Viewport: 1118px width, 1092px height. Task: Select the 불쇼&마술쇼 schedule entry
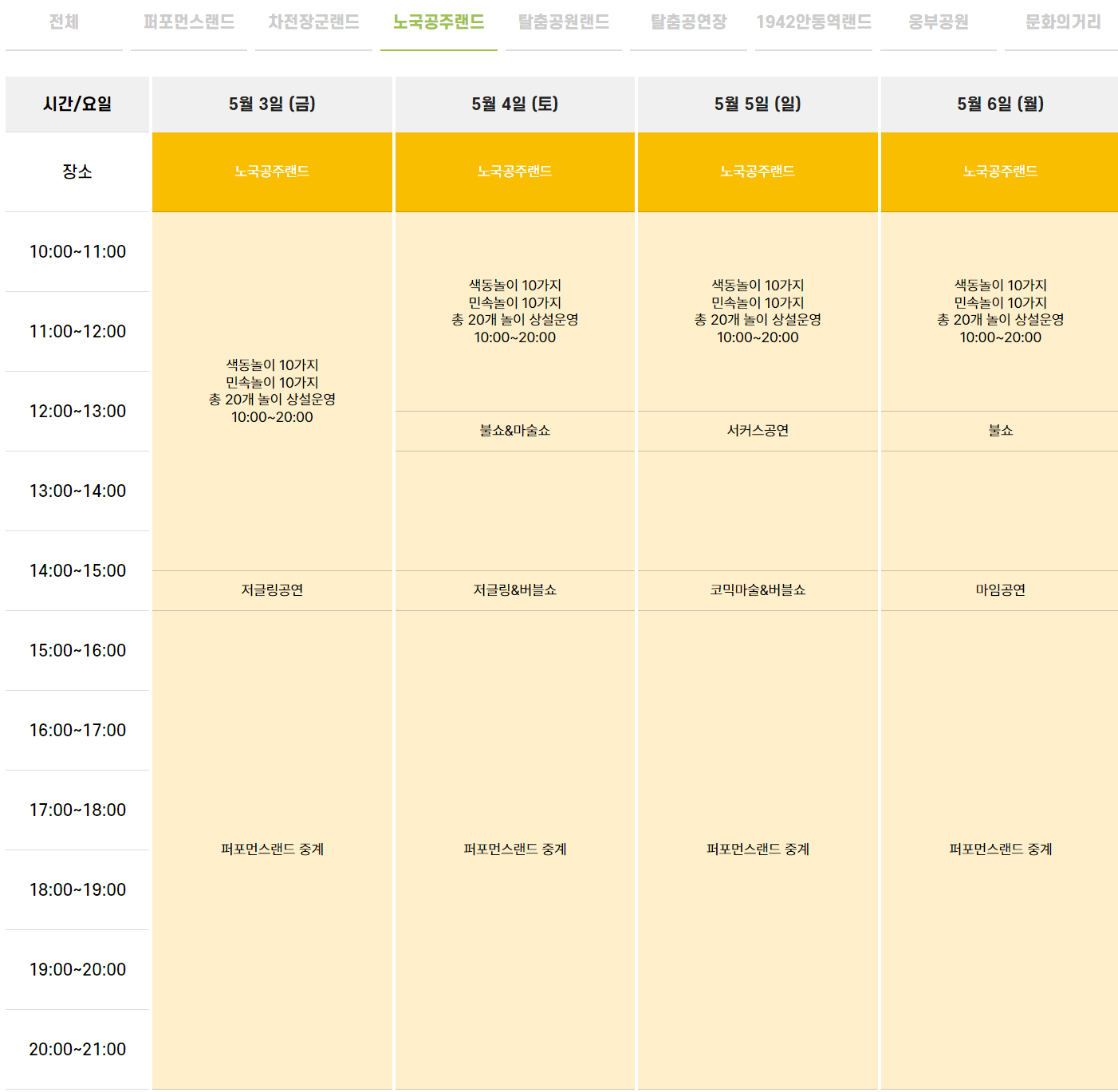pyautogui.click(x=514, y=431)
